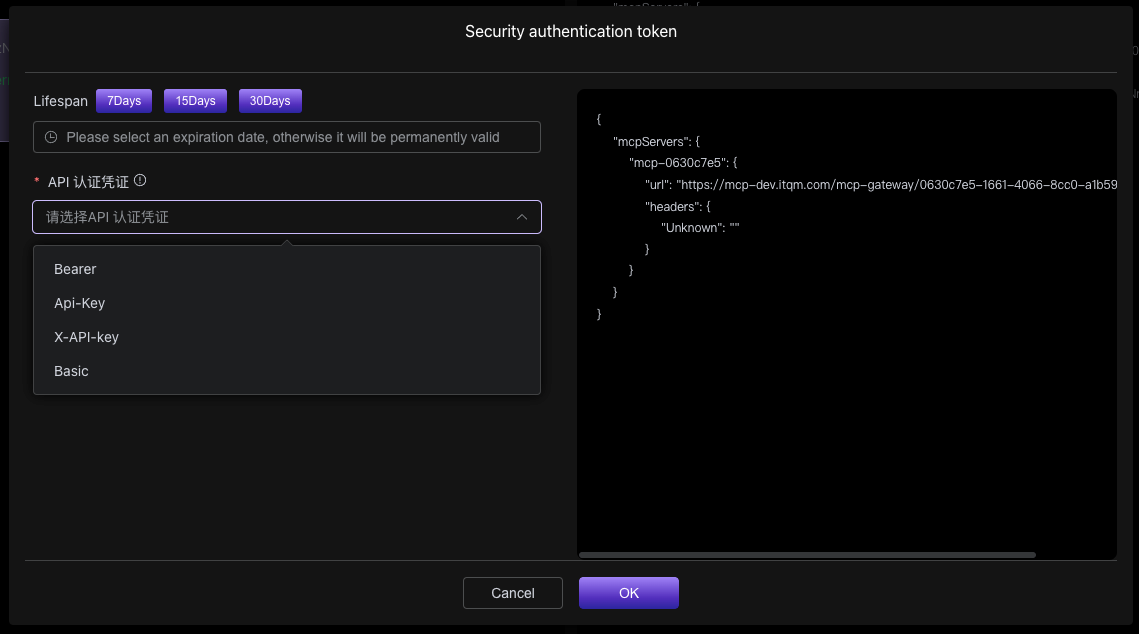The image size is (1139, 634).
Task: Click the JSON panel horizontal scrollbar
Action: coord(807,554)
